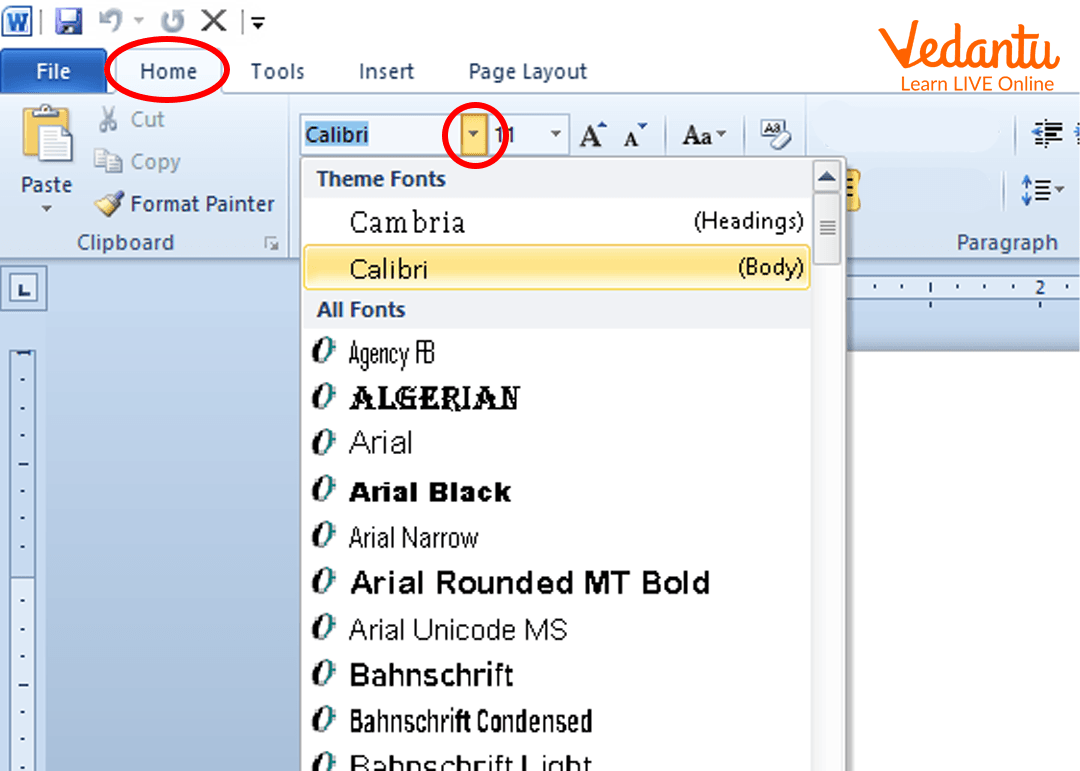
Task: Click the font list scroll-up arrow
Action: pyautogui.click(x=826, y=178)
